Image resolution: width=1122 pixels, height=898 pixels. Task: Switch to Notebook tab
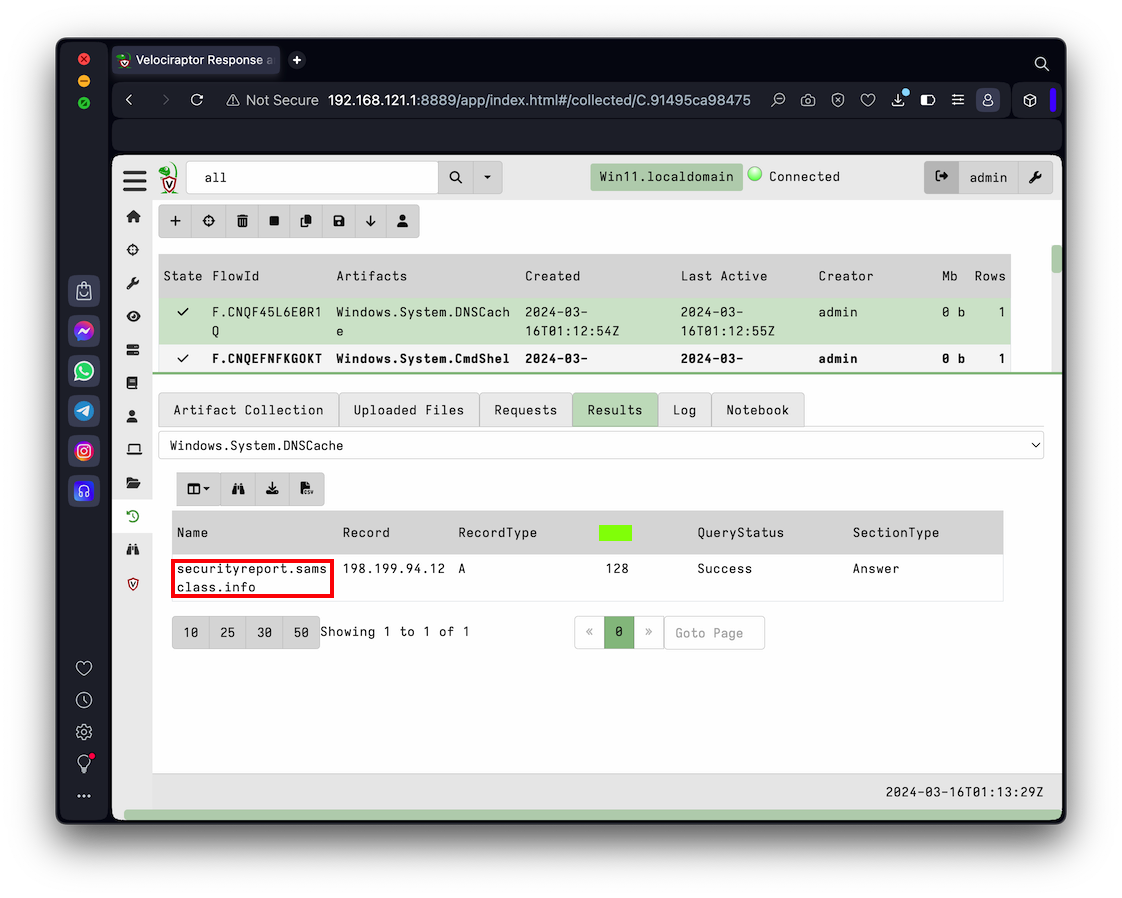(757, 410)
